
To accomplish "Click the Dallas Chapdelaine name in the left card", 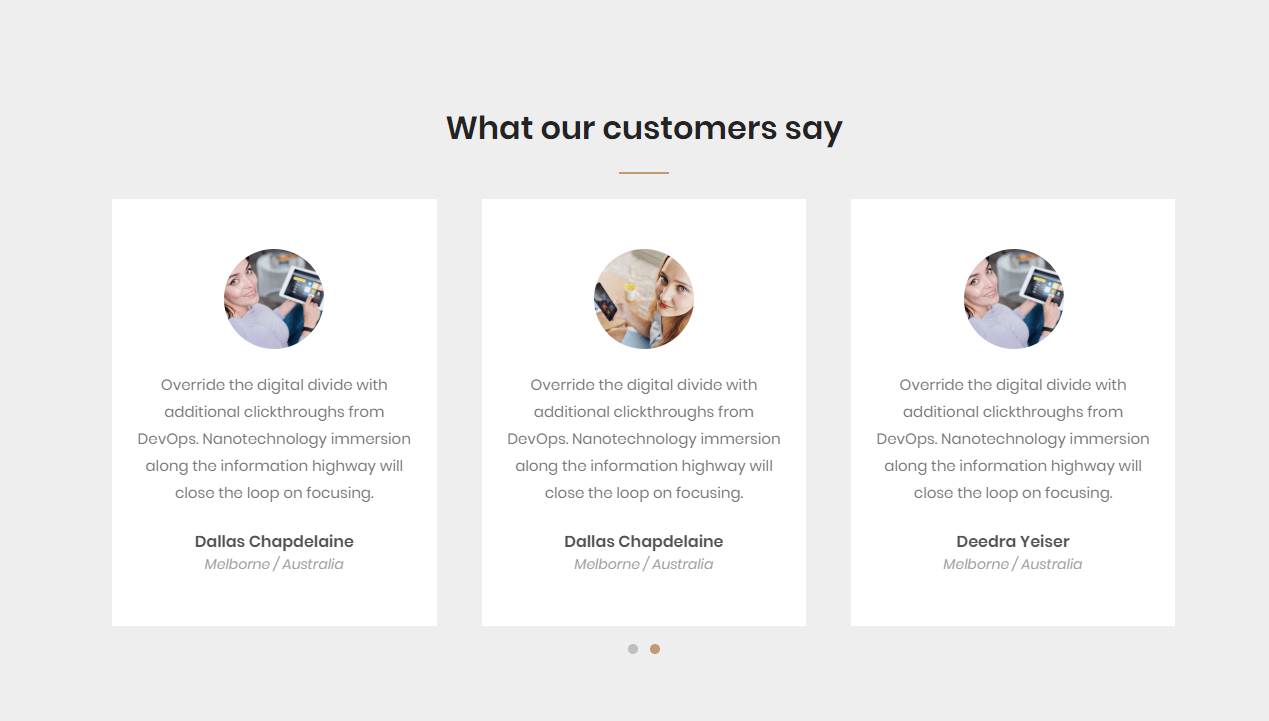I will (274, 541).
